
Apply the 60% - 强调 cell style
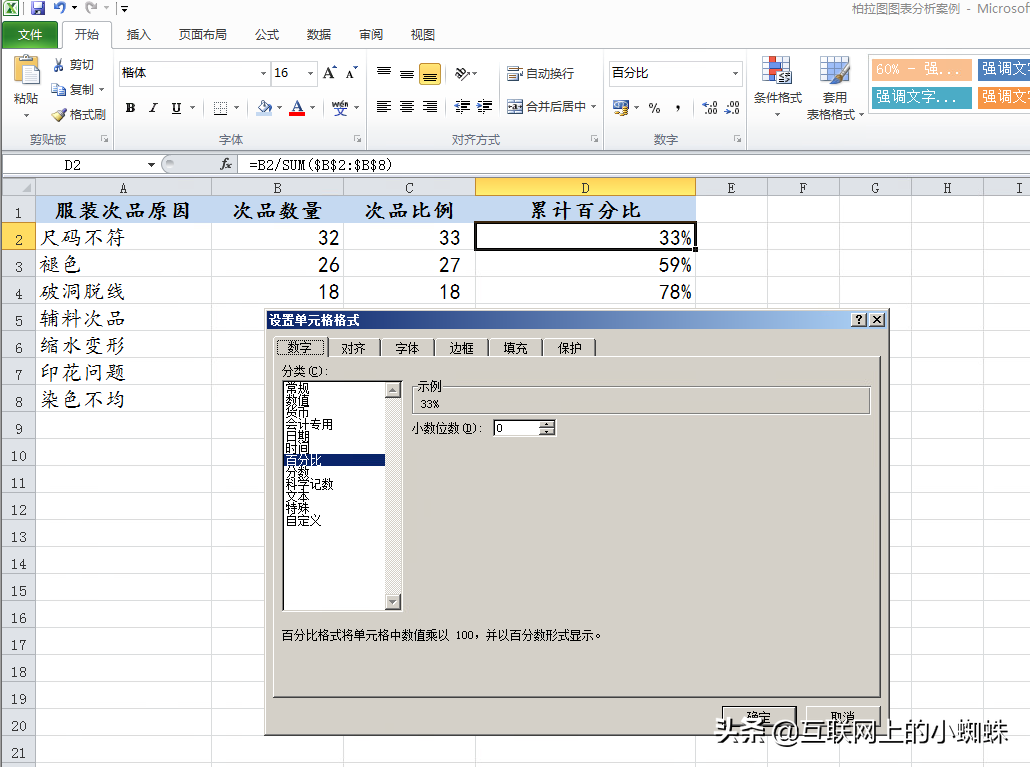point(920,69)
